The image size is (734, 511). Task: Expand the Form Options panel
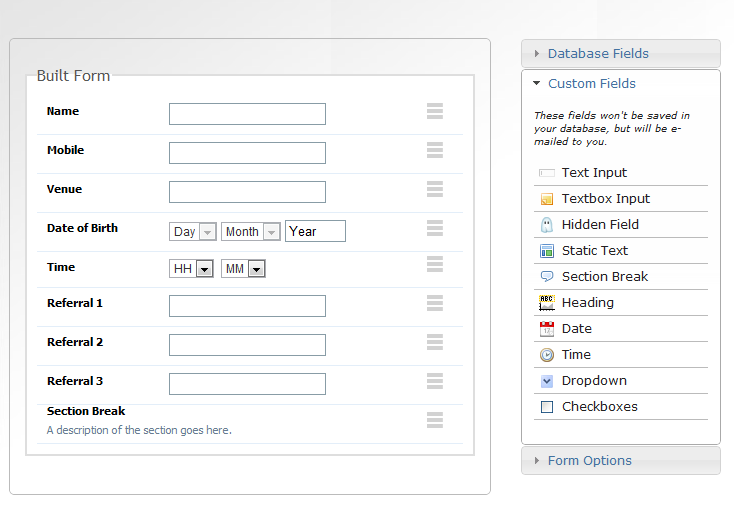pos(621,461)
